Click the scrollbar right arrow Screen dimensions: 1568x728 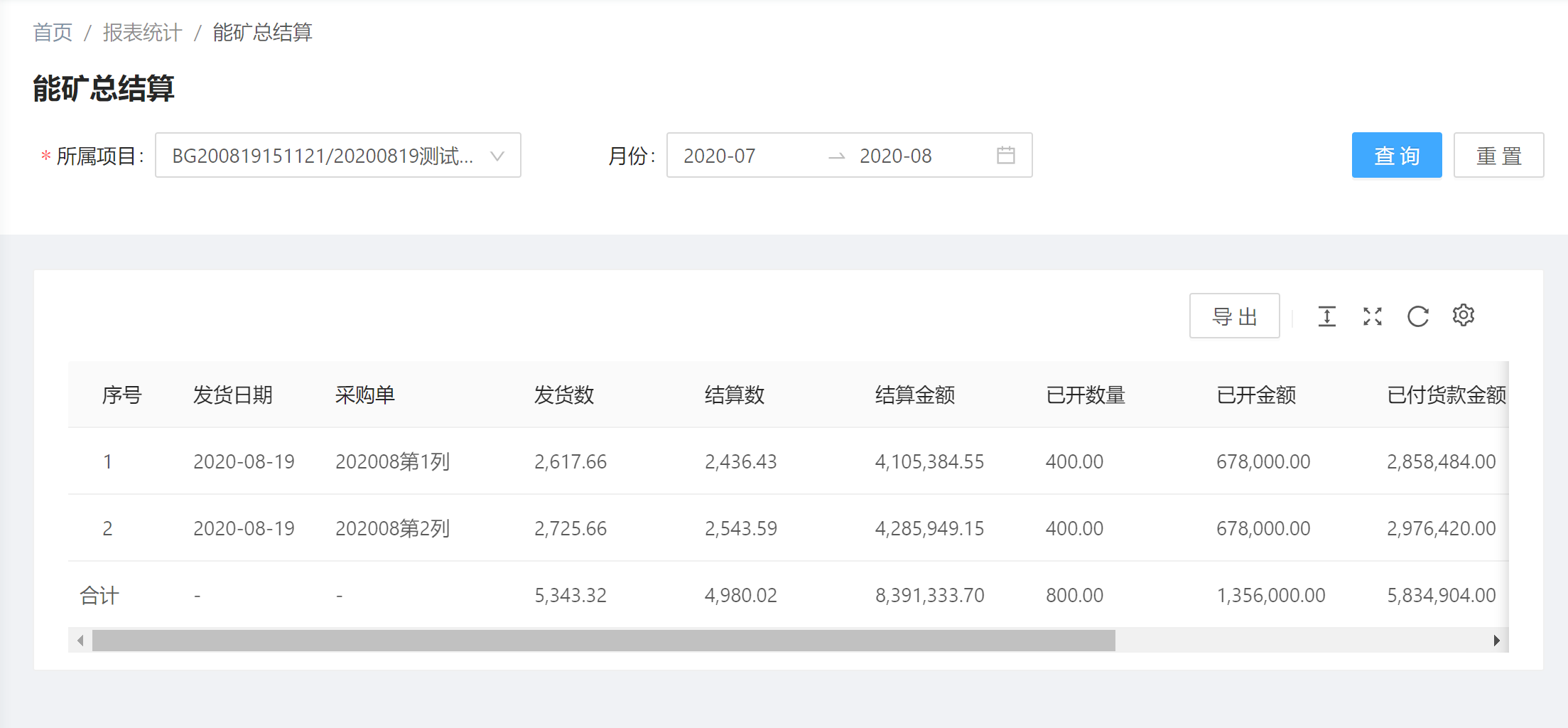[1497, 641]
